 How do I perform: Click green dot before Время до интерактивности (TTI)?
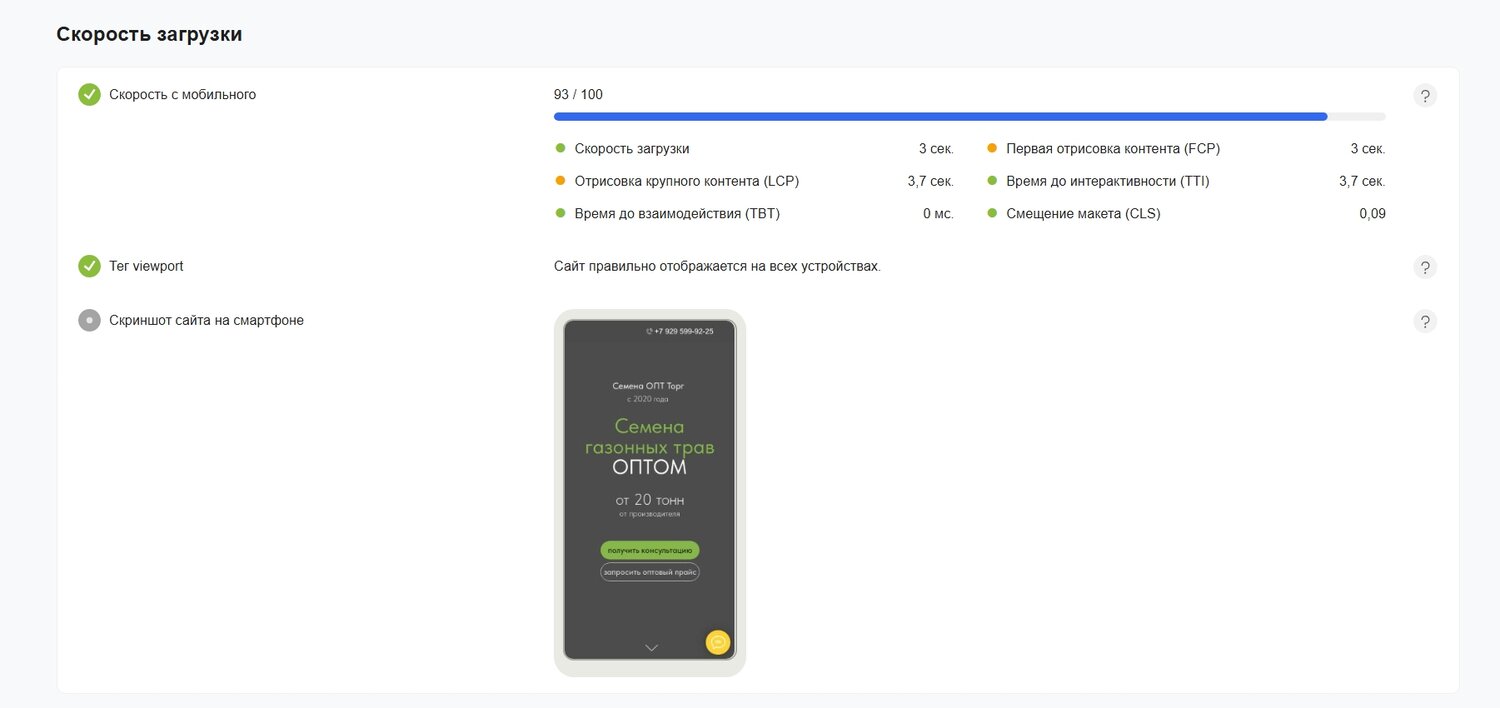point(992,181)
